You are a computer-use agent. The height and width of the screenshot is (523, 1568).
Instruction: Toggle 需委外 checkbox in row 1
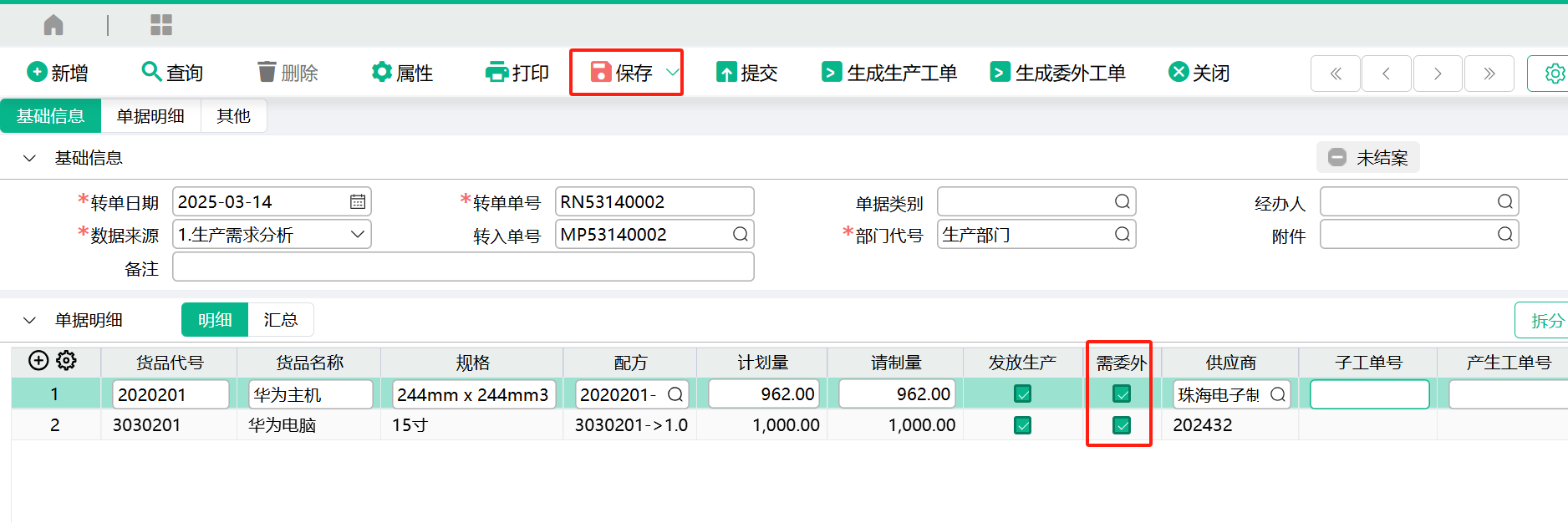pyautogui.click(x=1122, y=394)
